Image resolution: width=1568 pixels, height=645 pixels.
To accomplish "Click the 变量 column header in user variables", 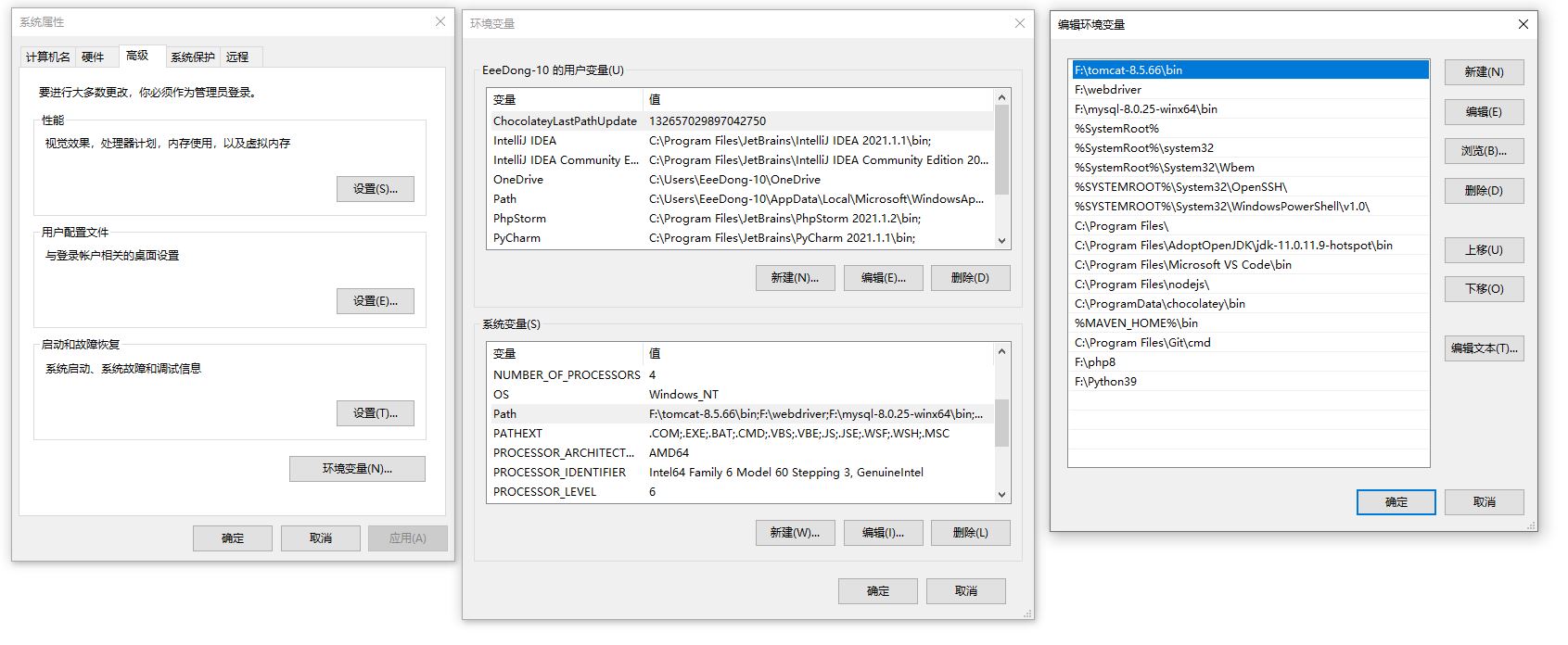I will point(504,100).
